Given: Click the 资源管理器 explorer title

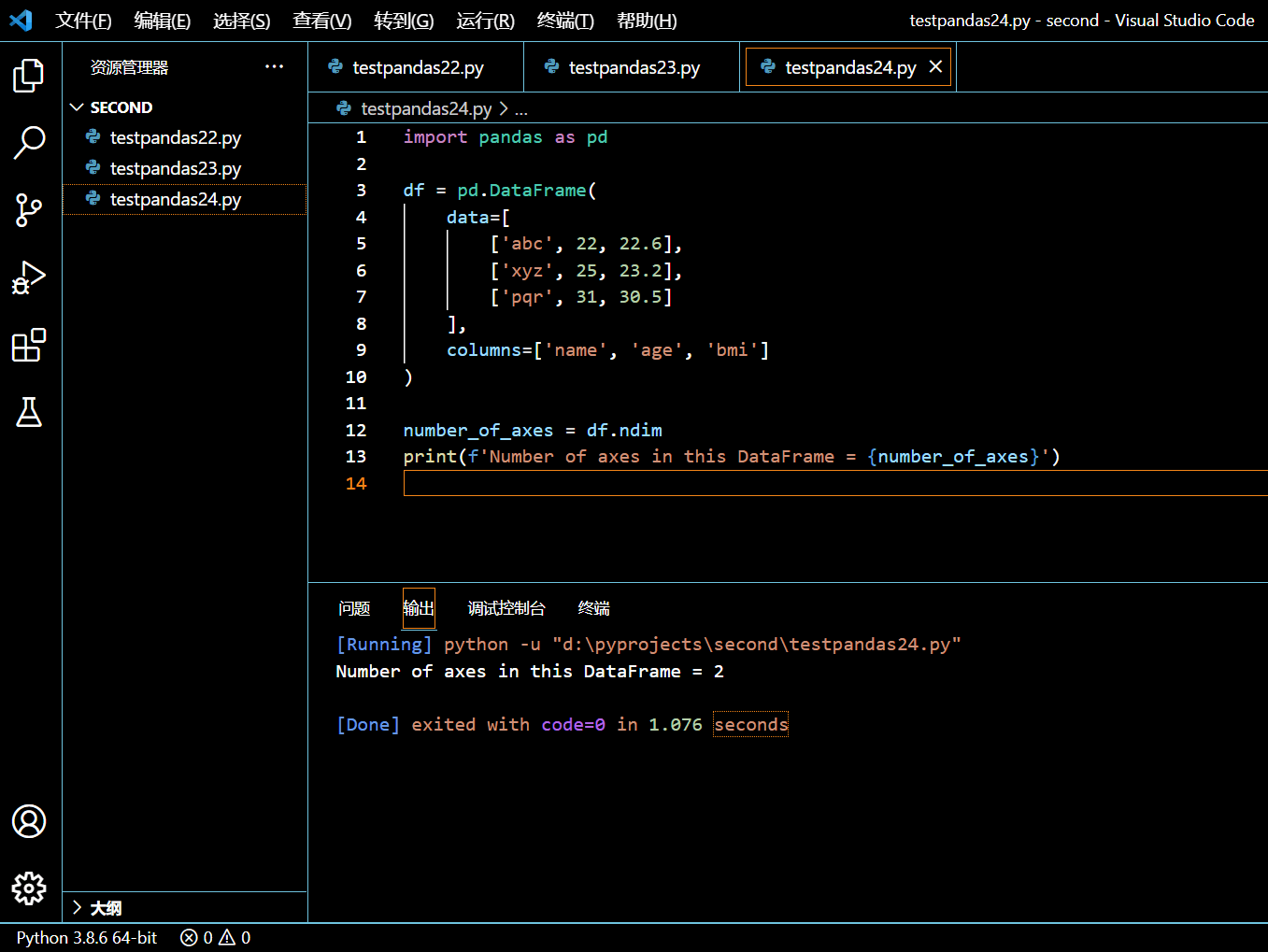Looking at the screenshot, I should [129, 67].
